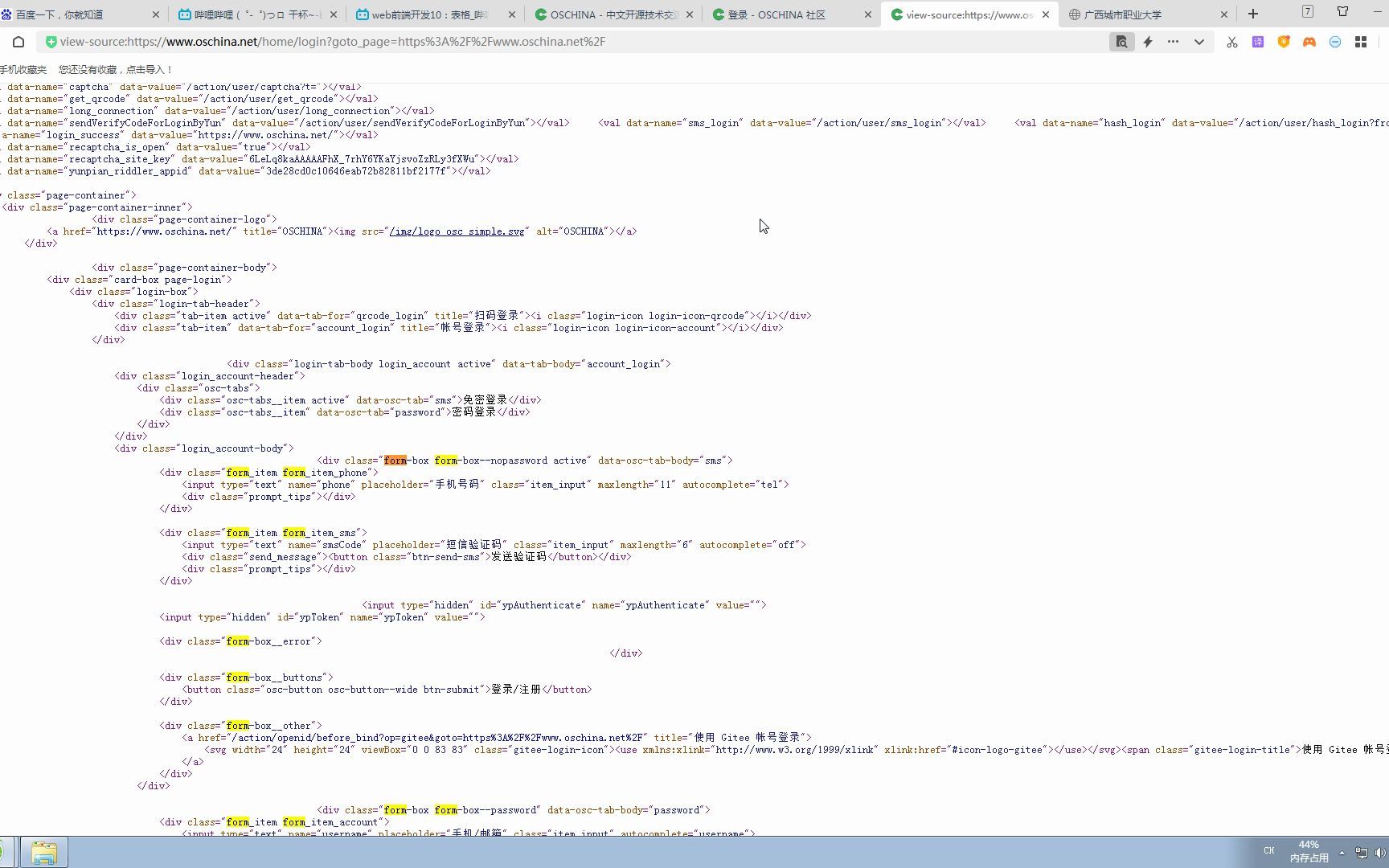Click the green start orb on the taskbar
Viewport: 1389px width, 868px height.
(3, 852)
